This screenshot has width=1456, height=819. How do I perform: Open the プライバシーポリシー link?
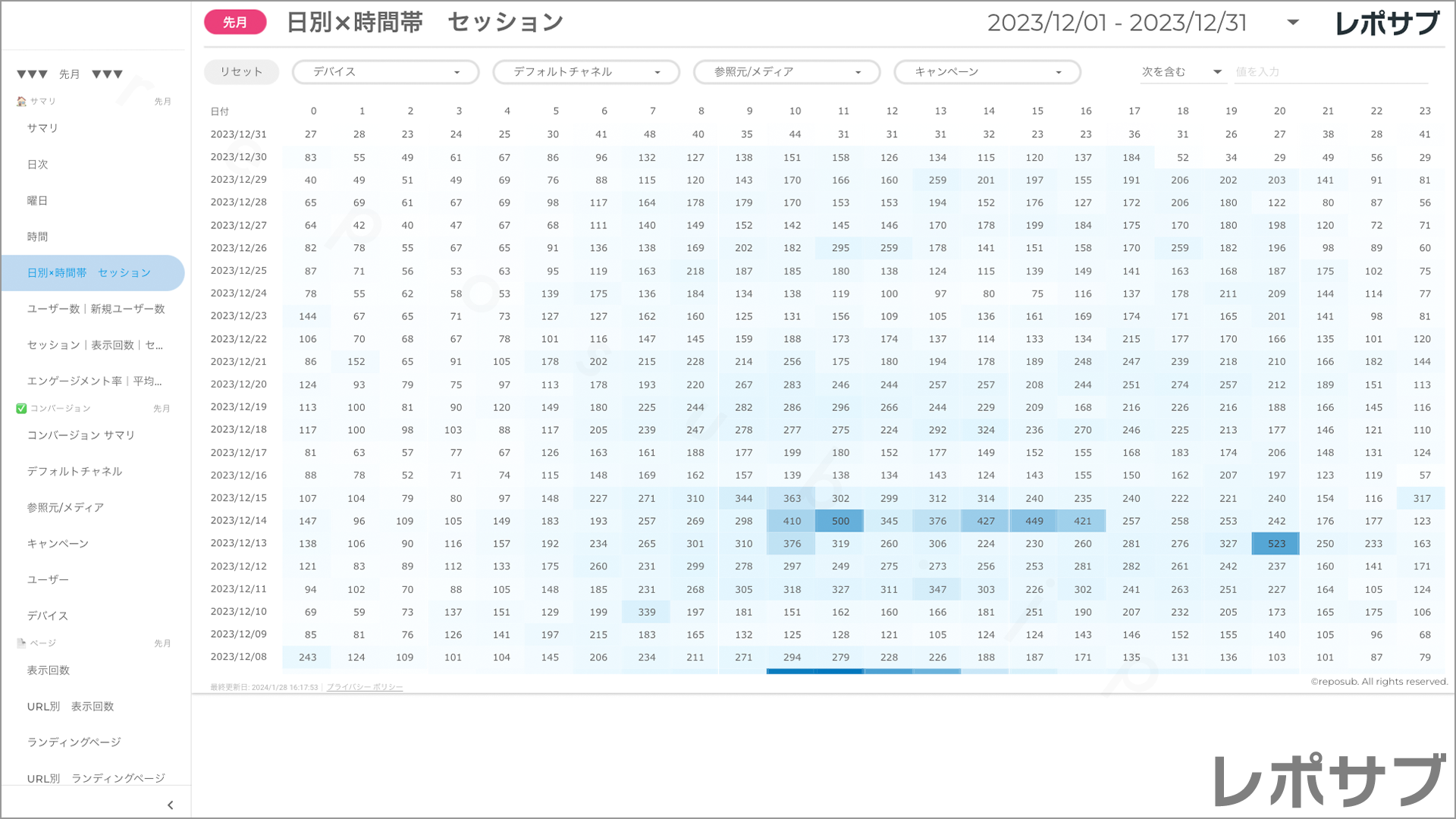(x=365, y=687)
